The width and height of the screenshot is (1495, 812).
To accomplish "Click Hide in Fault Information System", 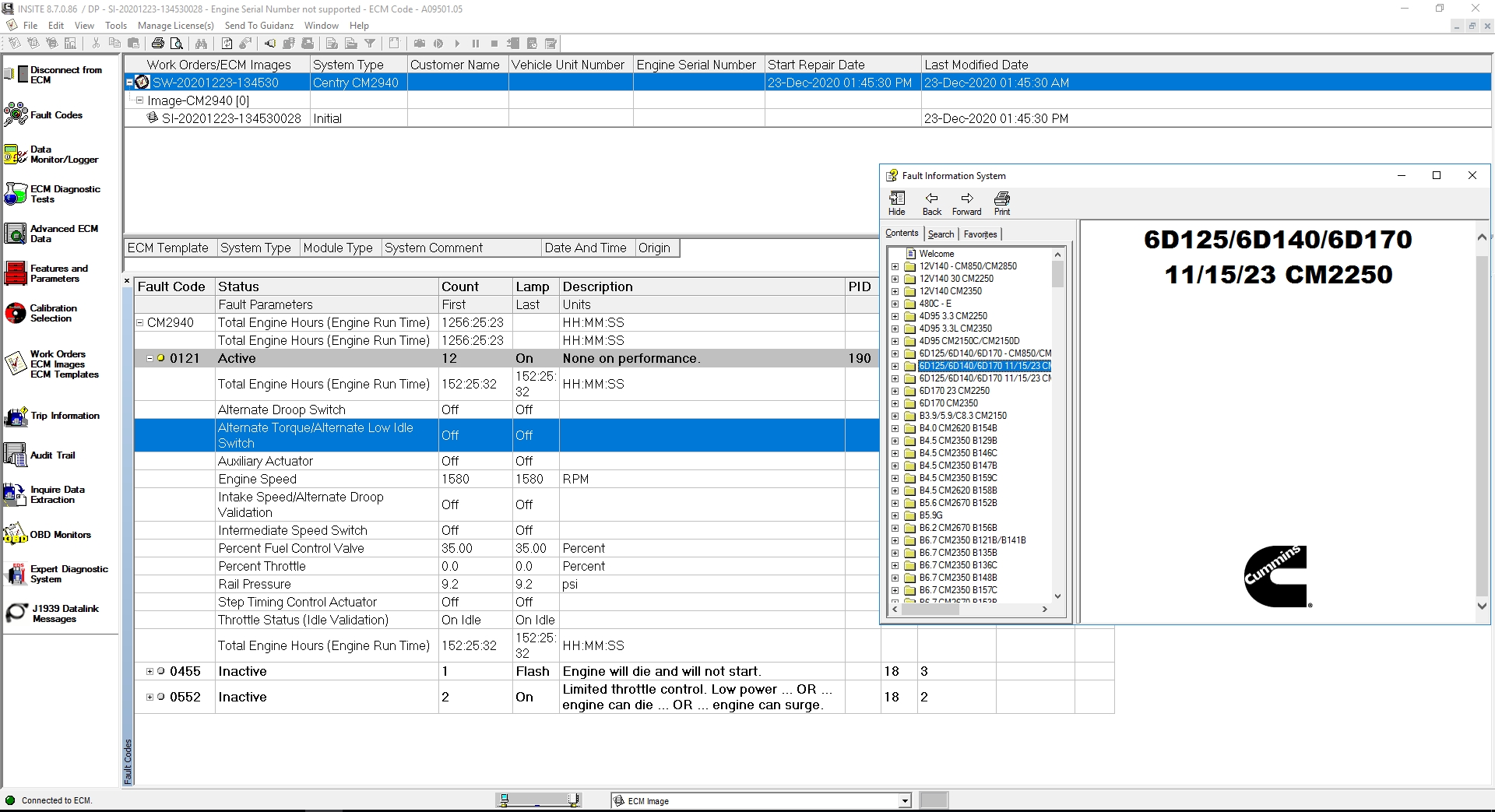I will click(897, 204).
